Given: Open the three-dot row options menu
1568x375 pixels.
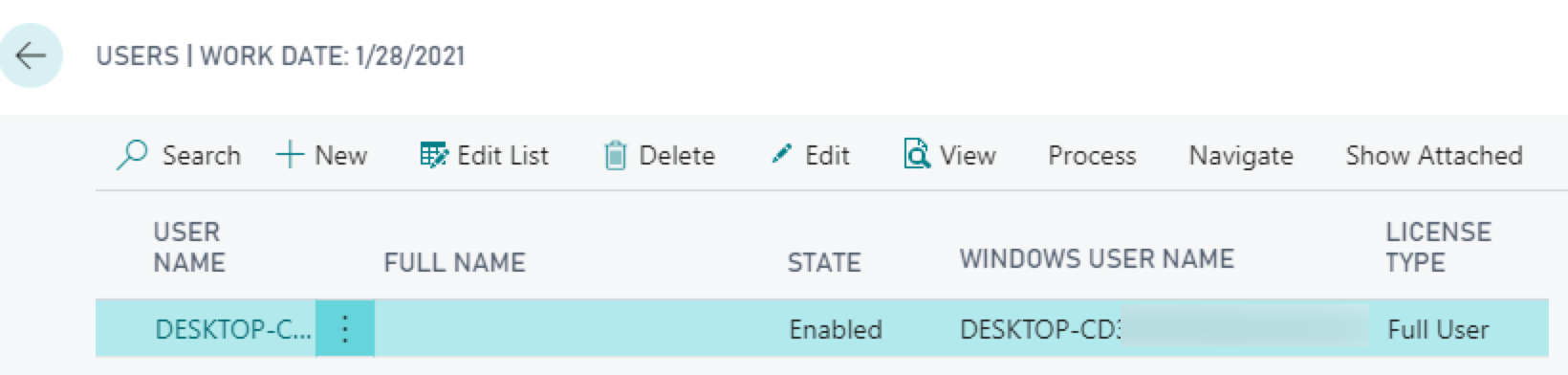Looking at the screenshot, I should click(345, 329).
